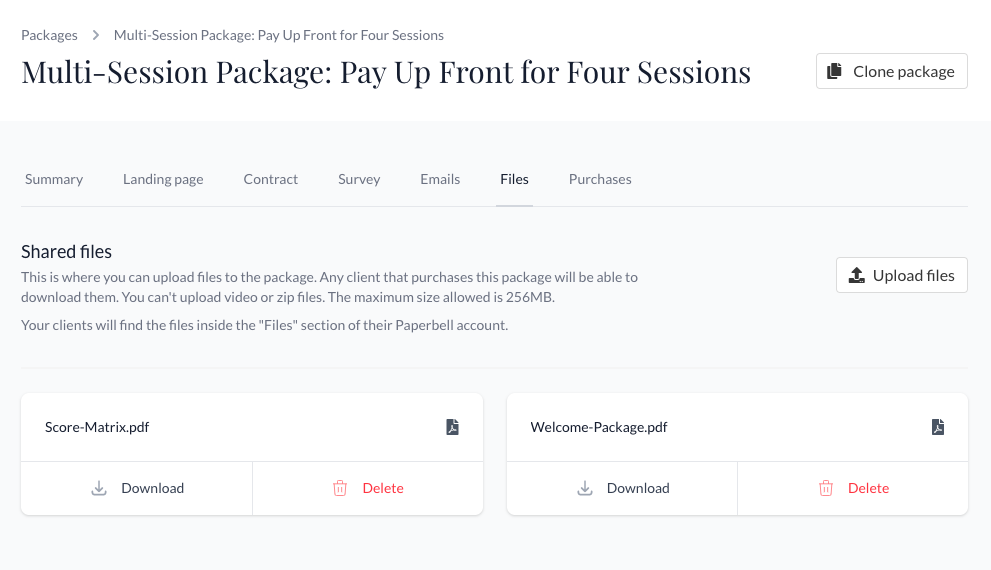Click the trash icon under Score-Matrix.pdf
991x570 pixels.
pyautogui.click(x=340, y=488)
